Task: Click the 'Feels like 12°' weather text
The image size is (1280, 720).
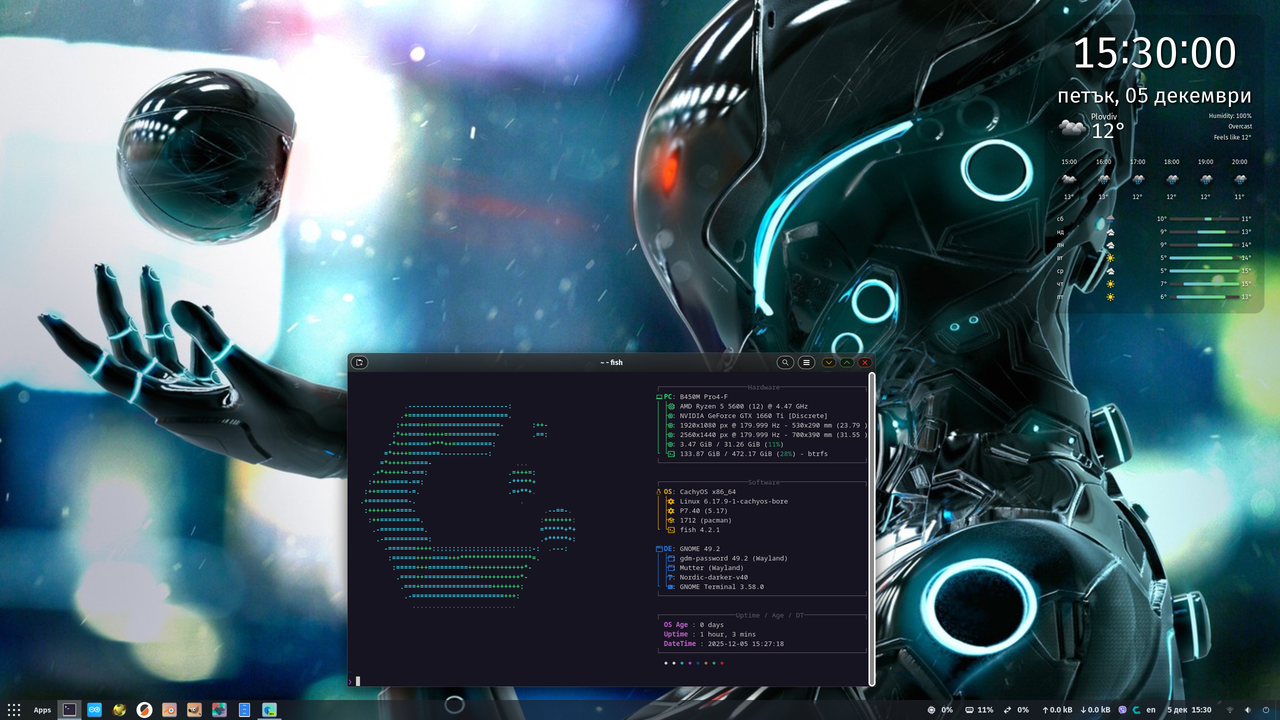Action: (1233, 138)
